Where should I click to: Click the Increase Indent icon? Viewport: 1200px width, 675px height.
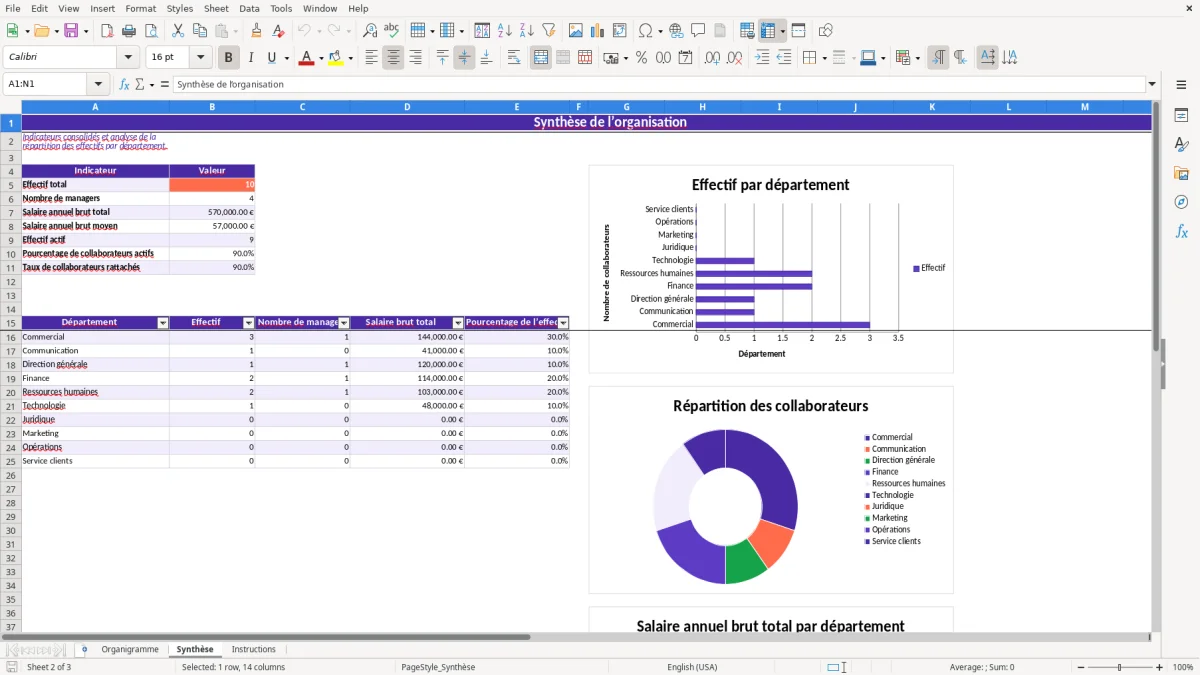pos(762,58)
